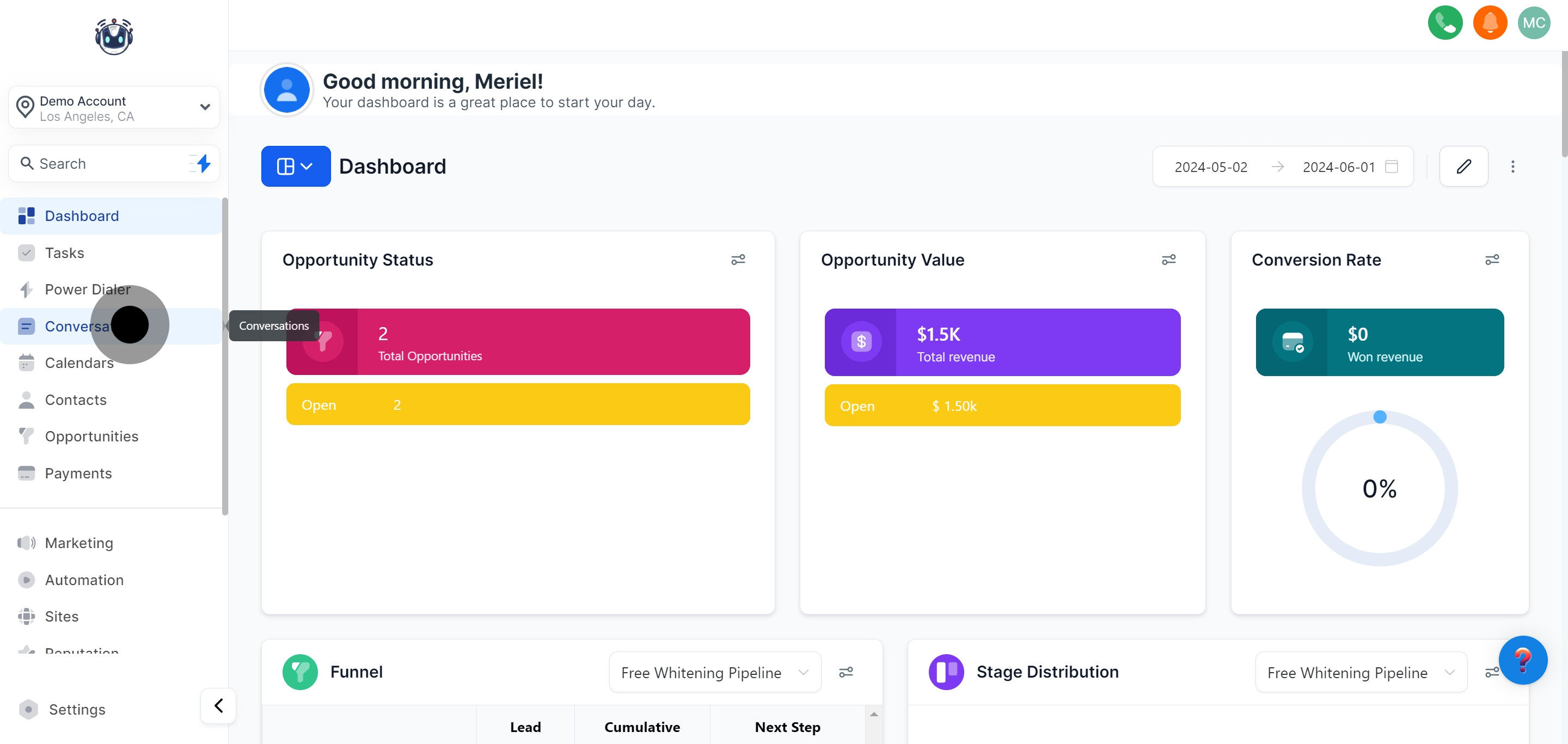
Task: Open the dashboard layout selector dropdown
Action: click(296, 166)
